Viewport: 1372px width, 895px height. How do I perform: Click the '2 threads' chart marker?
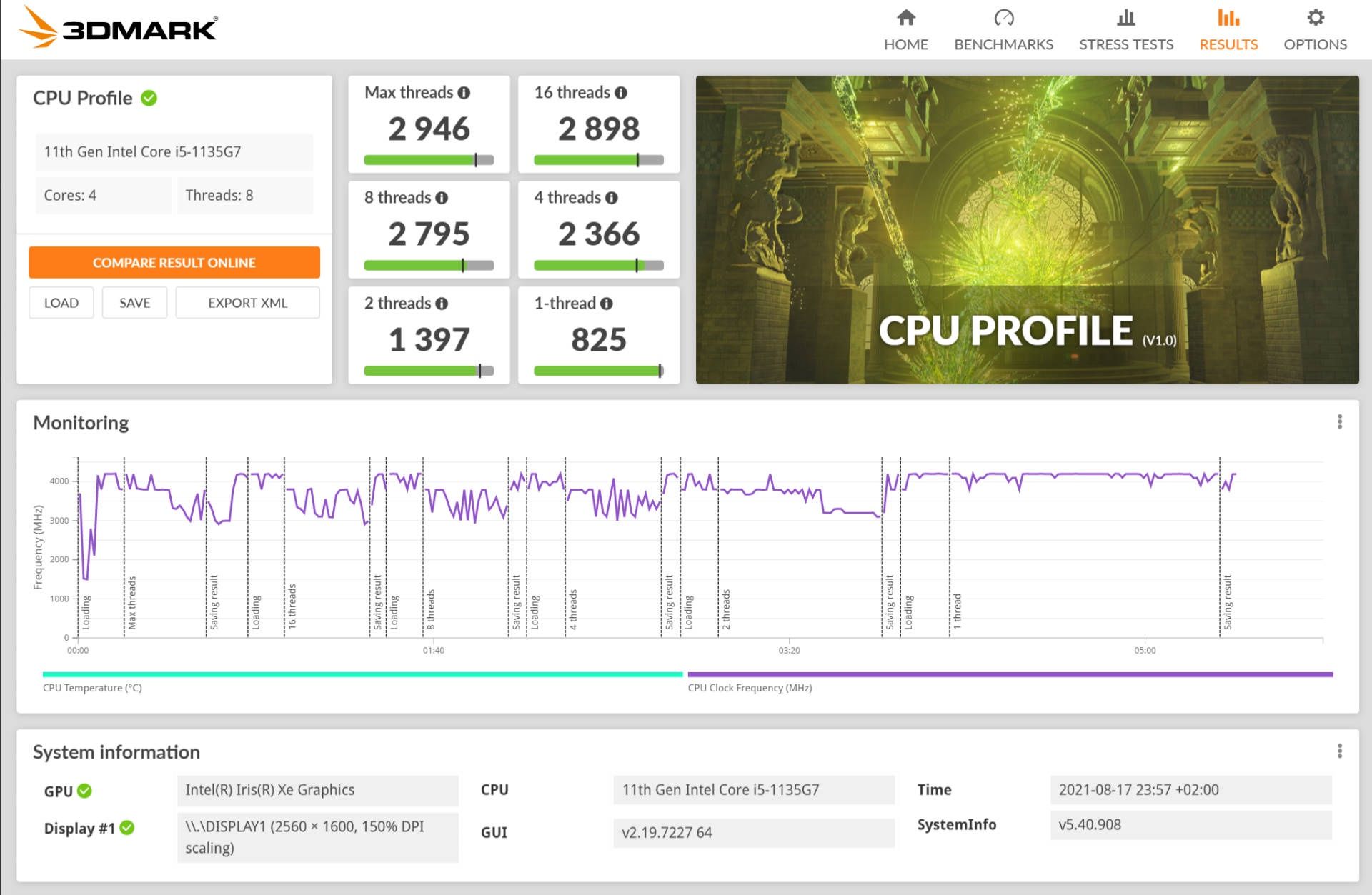pyautogui.click(x=725, y=609)
